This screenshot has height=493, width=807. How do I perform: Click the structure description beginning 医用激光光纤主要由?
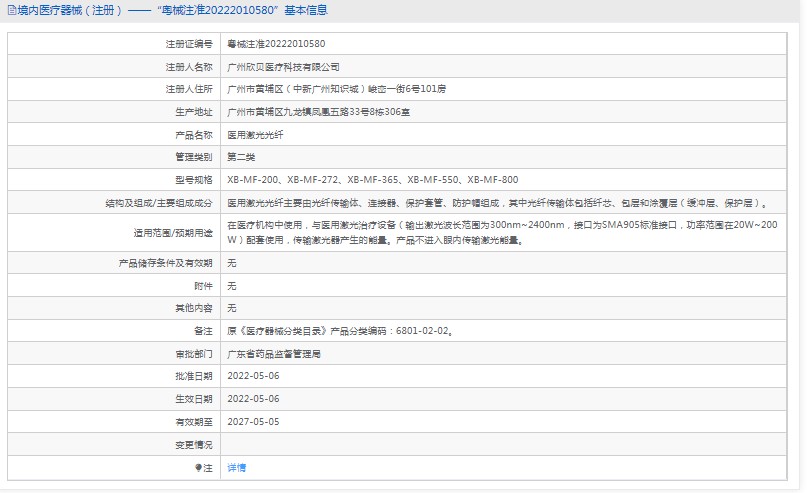(x=498, y=203)
